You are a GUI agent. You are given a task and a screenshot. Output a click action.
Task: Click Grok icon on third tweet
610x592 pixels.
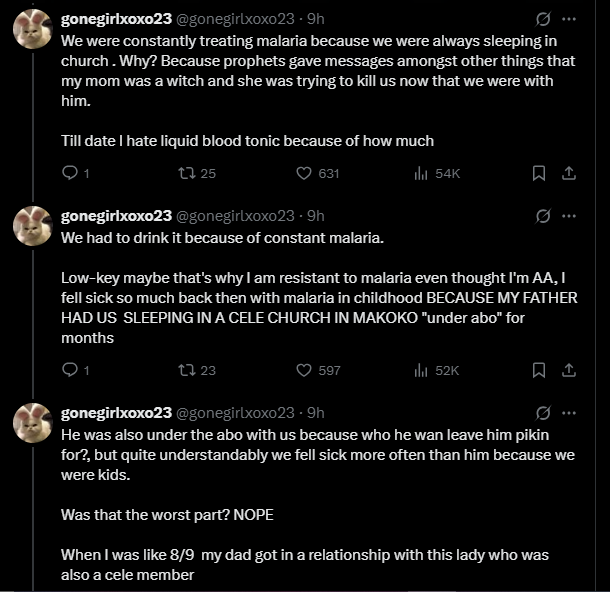coord(543,413)
